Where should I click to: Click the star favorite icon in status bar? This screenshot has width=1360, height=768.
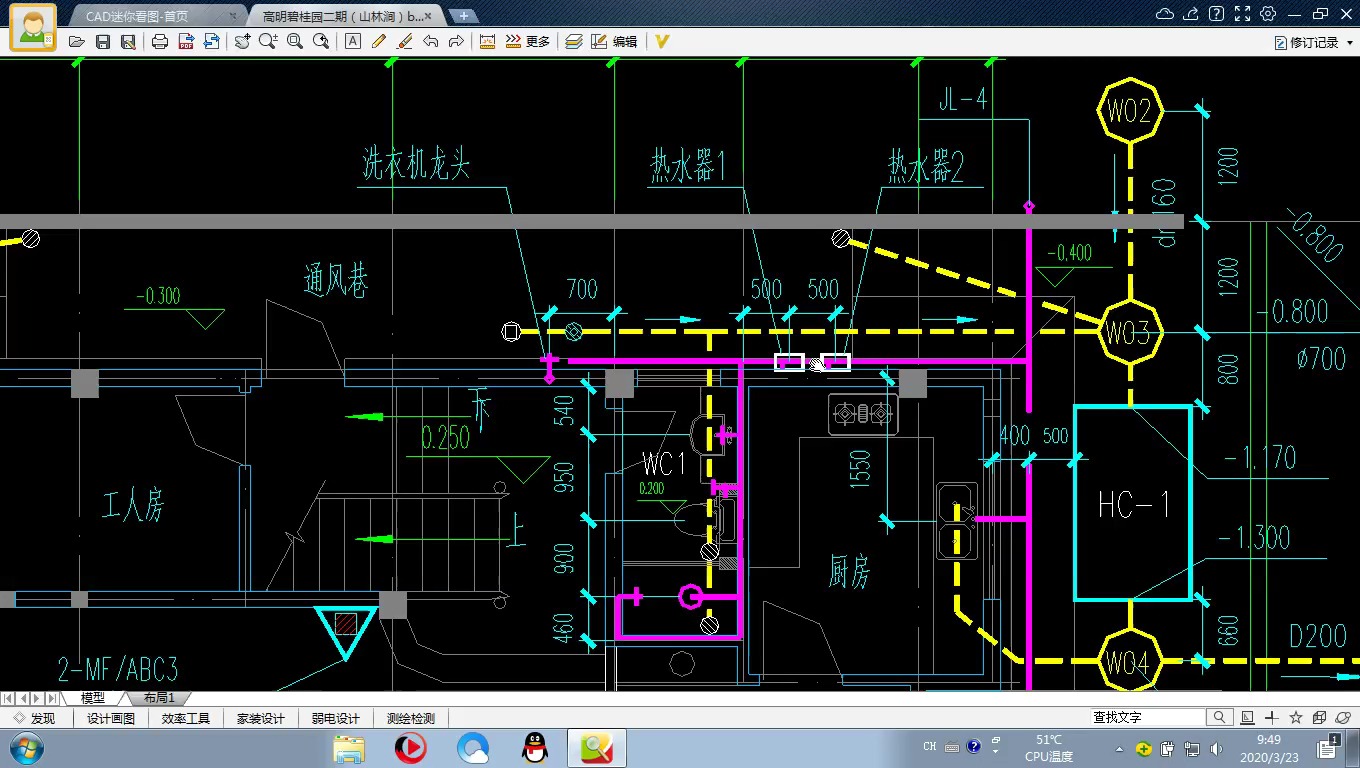click(1296, 717)
